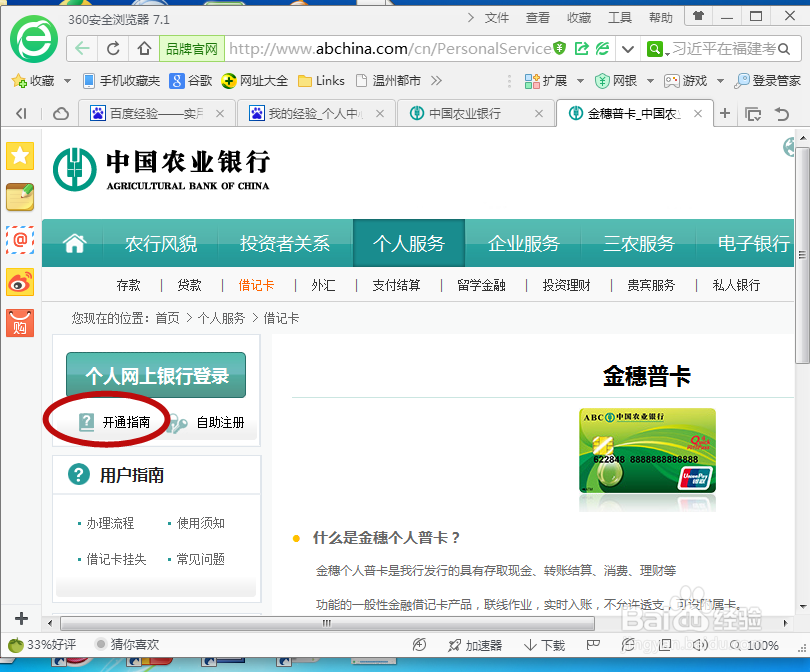Open the Weibo sidebar icon
810x672 pixels.
pyautogui.click(x=20, y=282)
